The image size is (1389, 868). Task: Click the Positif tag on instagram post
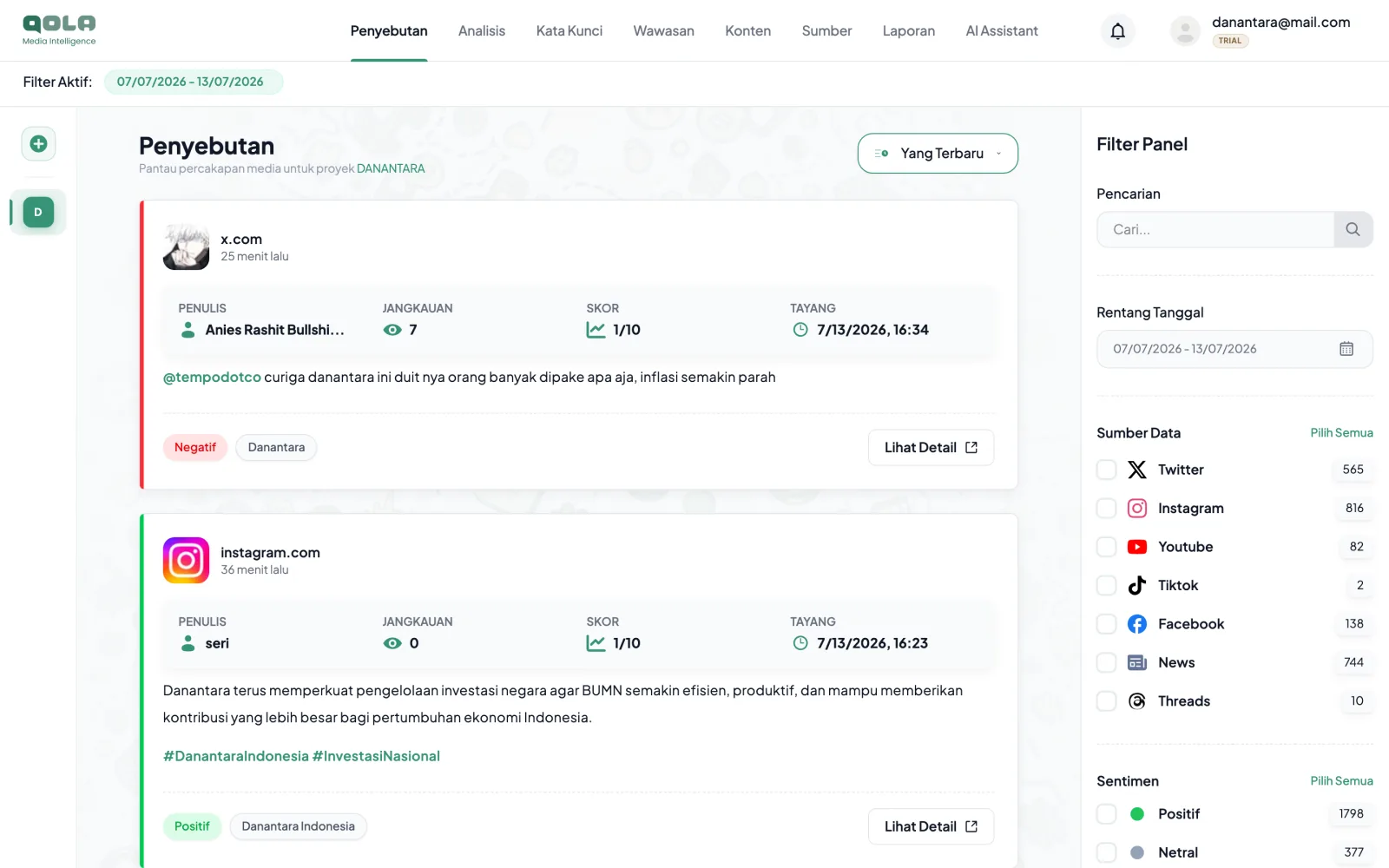click(192, 826)
